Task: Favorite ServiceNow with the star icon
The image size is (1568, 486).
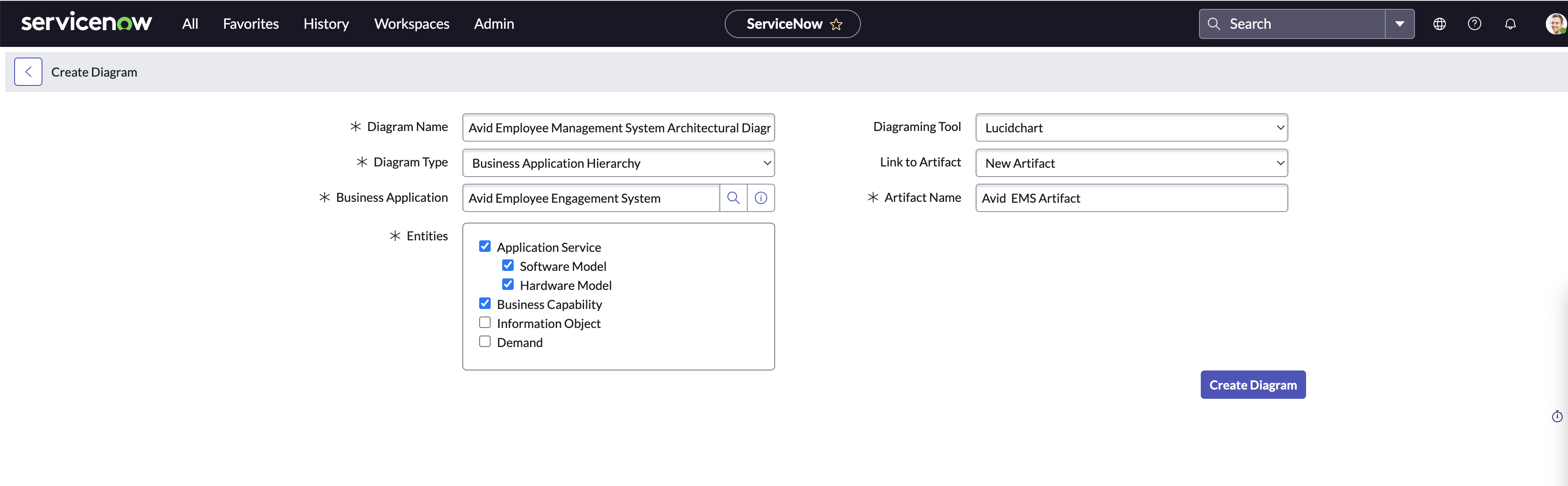Action: (836, 24)
